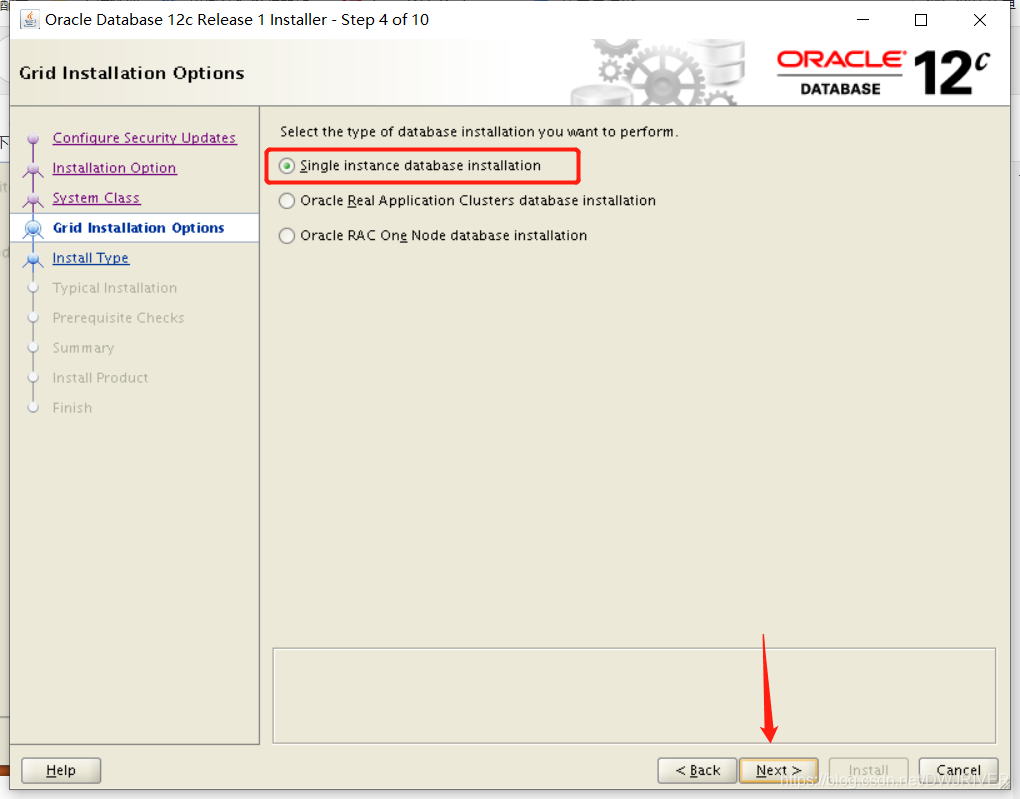Image resolution: width=1020 pixels, height=799 pixels.
Task: Click Configure Security Updates step bullet icon
Action: (33, 139)
